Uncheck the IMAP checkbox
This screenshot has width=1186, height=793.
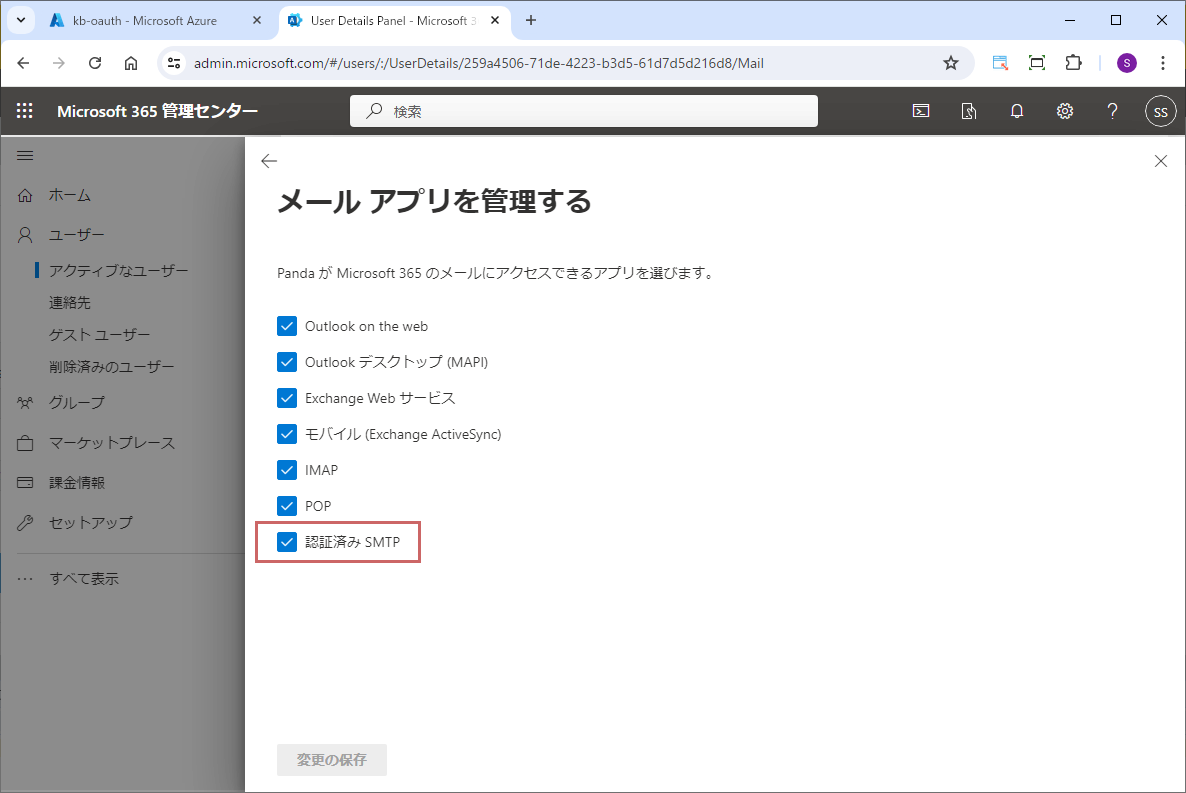(287, 470)
